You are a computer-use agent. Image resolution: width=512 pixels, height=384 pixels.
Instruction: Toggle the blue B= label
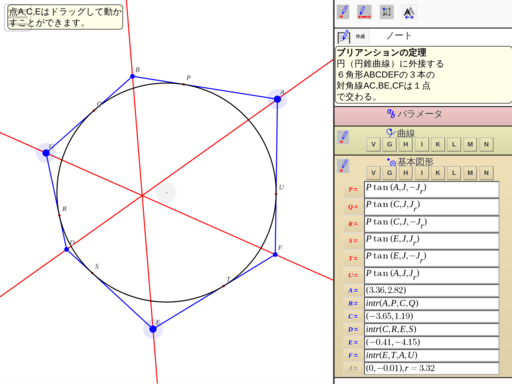pos(353,304)
